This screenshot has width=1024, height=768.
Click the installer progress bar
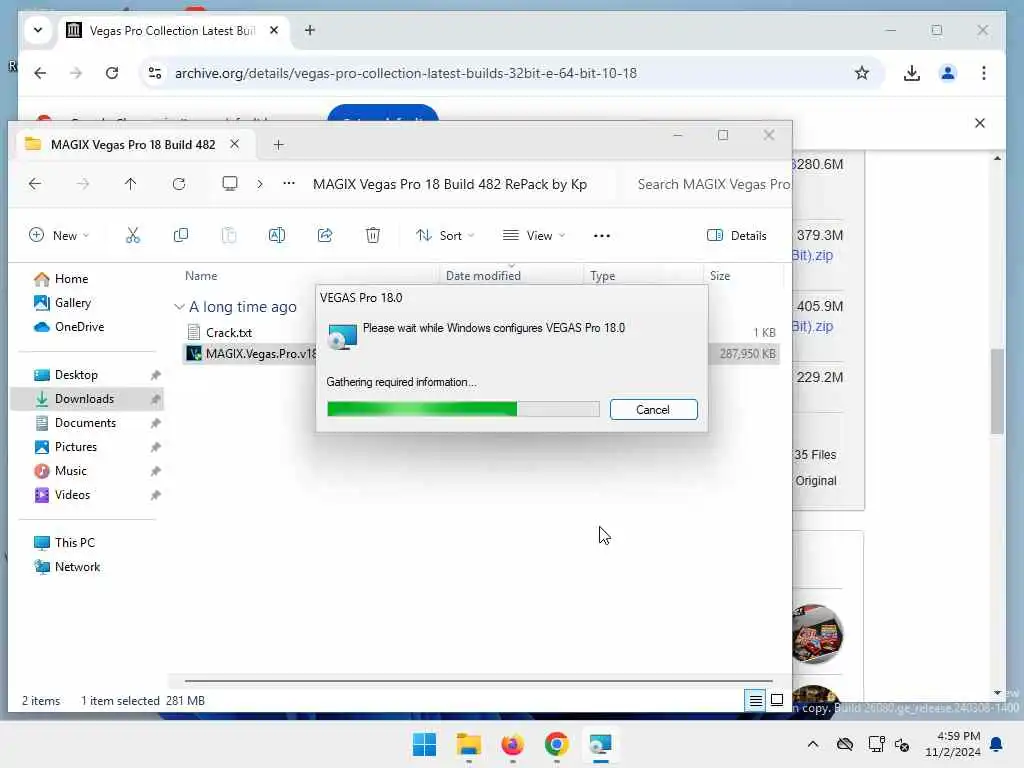click(463, 409)
